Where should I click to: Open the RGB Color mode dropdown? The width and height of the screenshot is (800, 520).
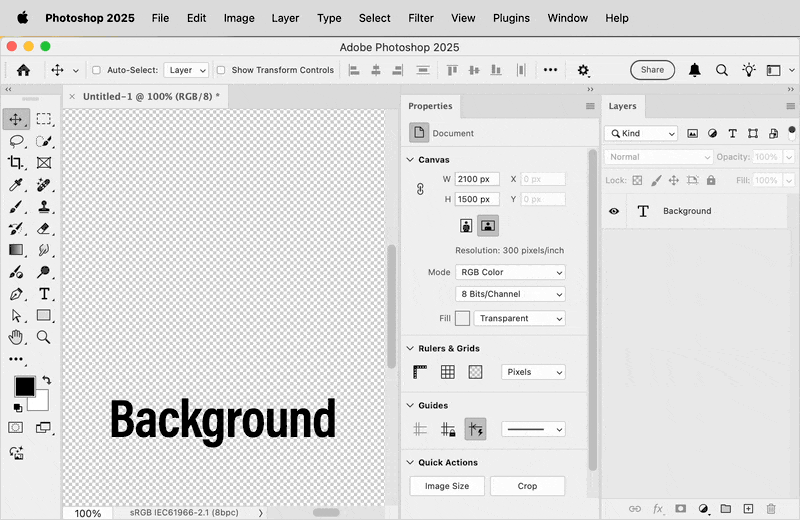pos(510,272)
